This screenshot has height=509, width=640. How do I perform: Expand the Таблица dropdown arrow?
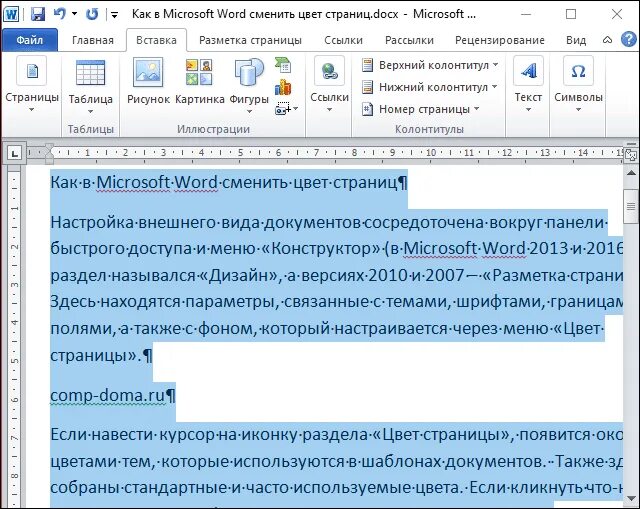pyautogui.click(x=90, y=111)
